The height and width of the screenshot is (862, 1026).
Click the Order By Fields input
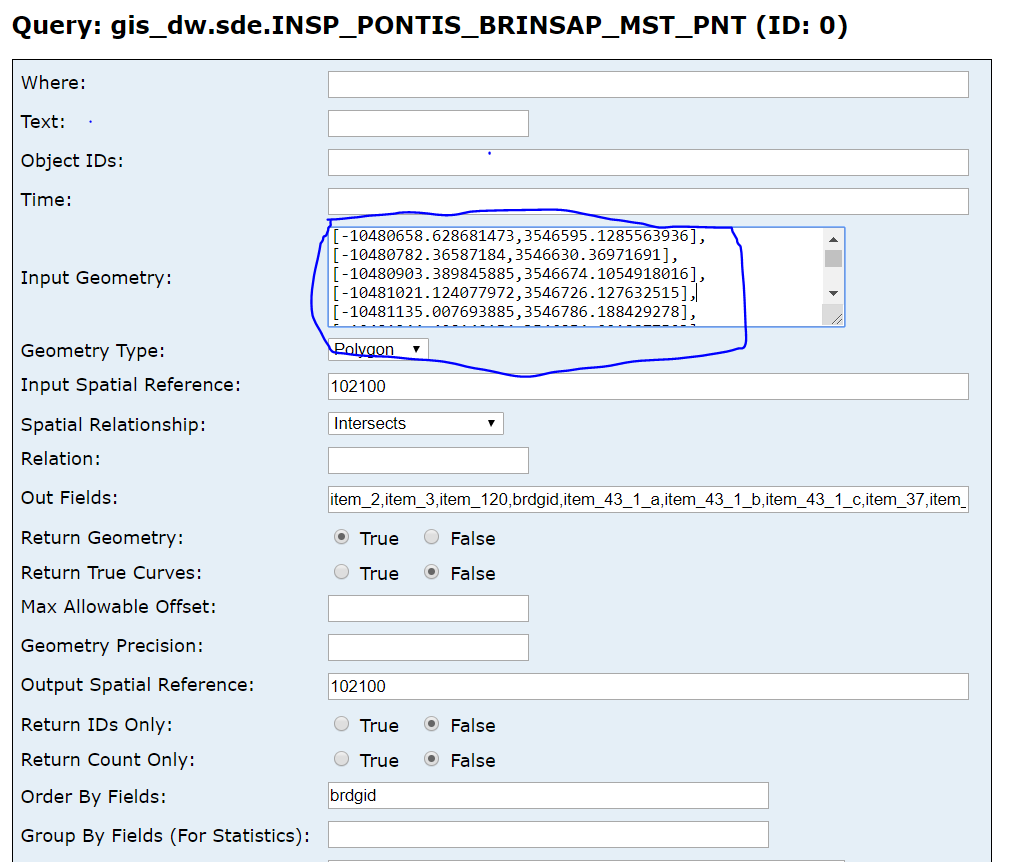[548, 795]
